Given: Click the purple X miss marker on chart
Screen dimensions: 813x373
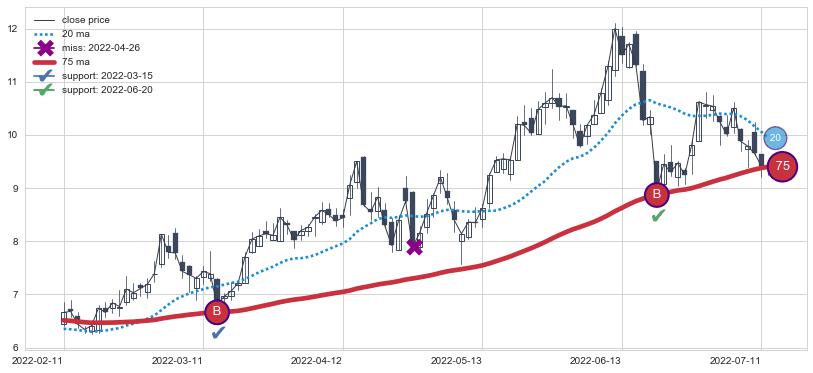Looking at the screenshot, I should click(x=414, y=247).
